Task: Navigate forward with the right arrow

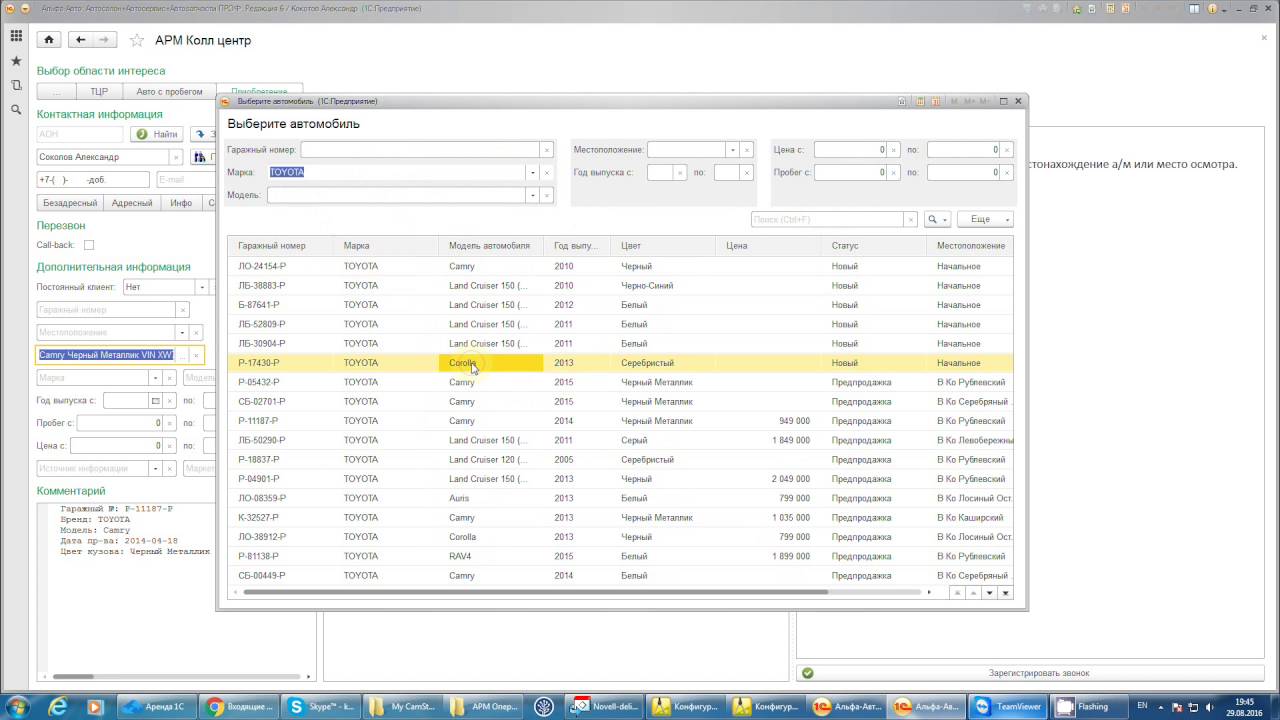Action: [x=104, y=40]
